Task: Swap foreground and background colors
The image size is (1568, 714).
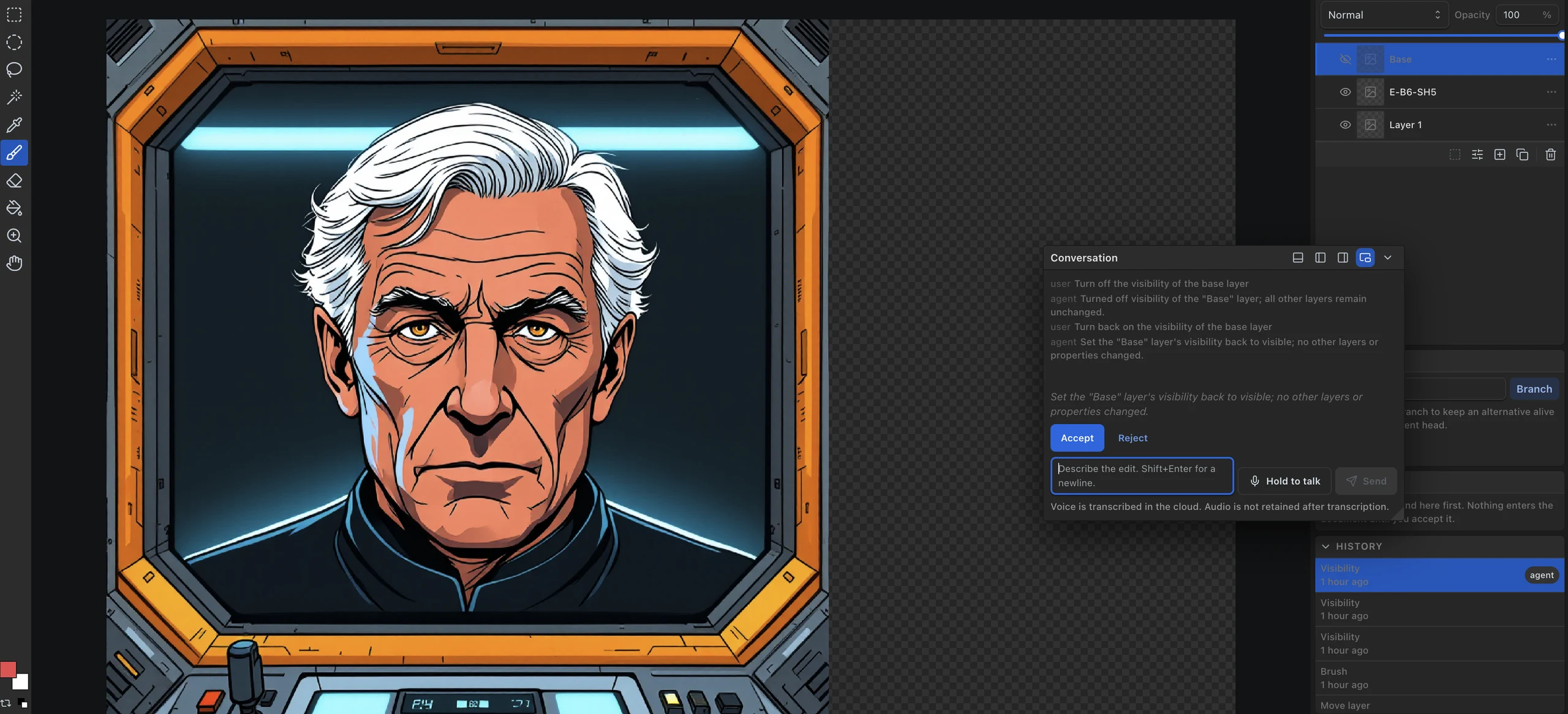Action: point(6,704)
